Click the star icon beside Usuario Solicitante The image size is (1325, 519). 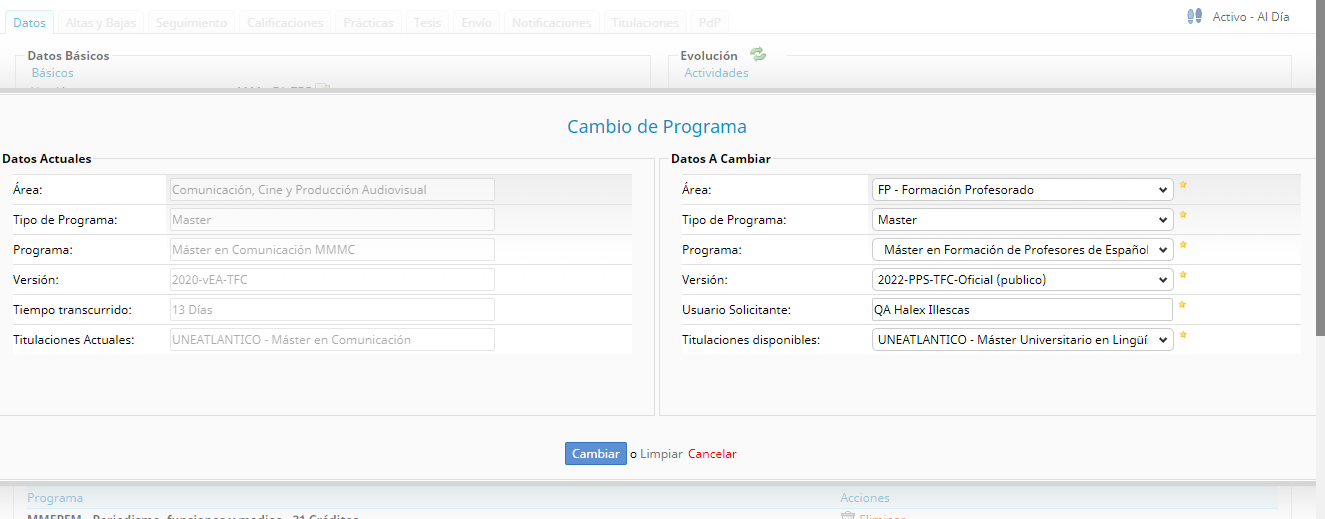pyautogui.click(x=1183, y=305)
